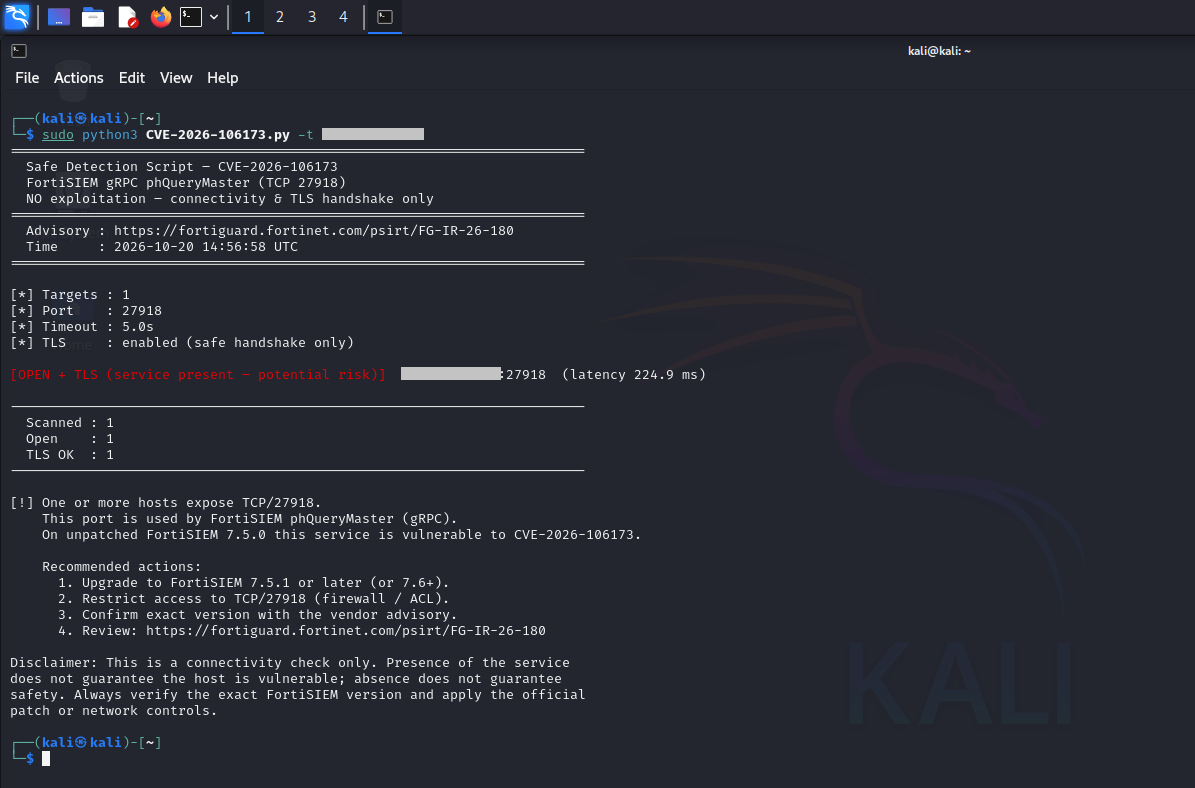Image resolution: width=1195 pixels, height=788 pixels.
Task: Switch to workspace 1
Action: pos(248,17)
